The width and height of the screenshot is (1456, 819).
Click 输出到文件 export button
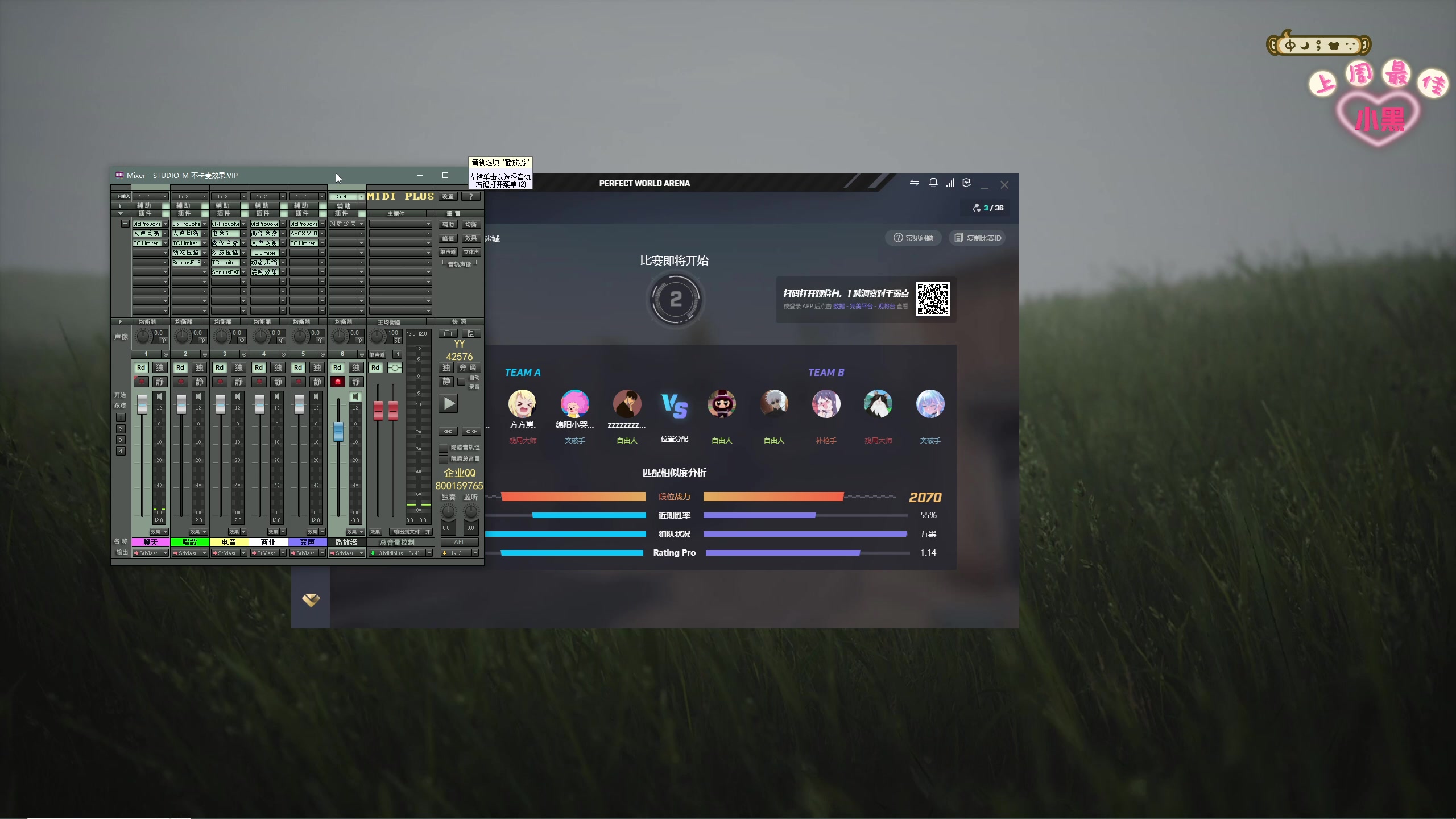click(407, 532)
